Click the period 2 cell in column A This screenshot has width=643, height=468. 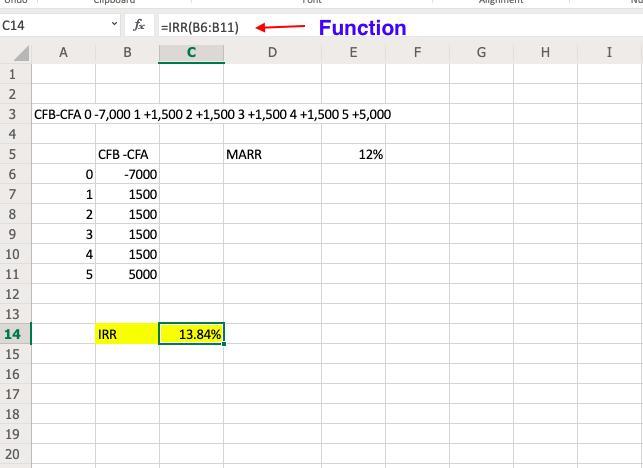pos(63,214)
